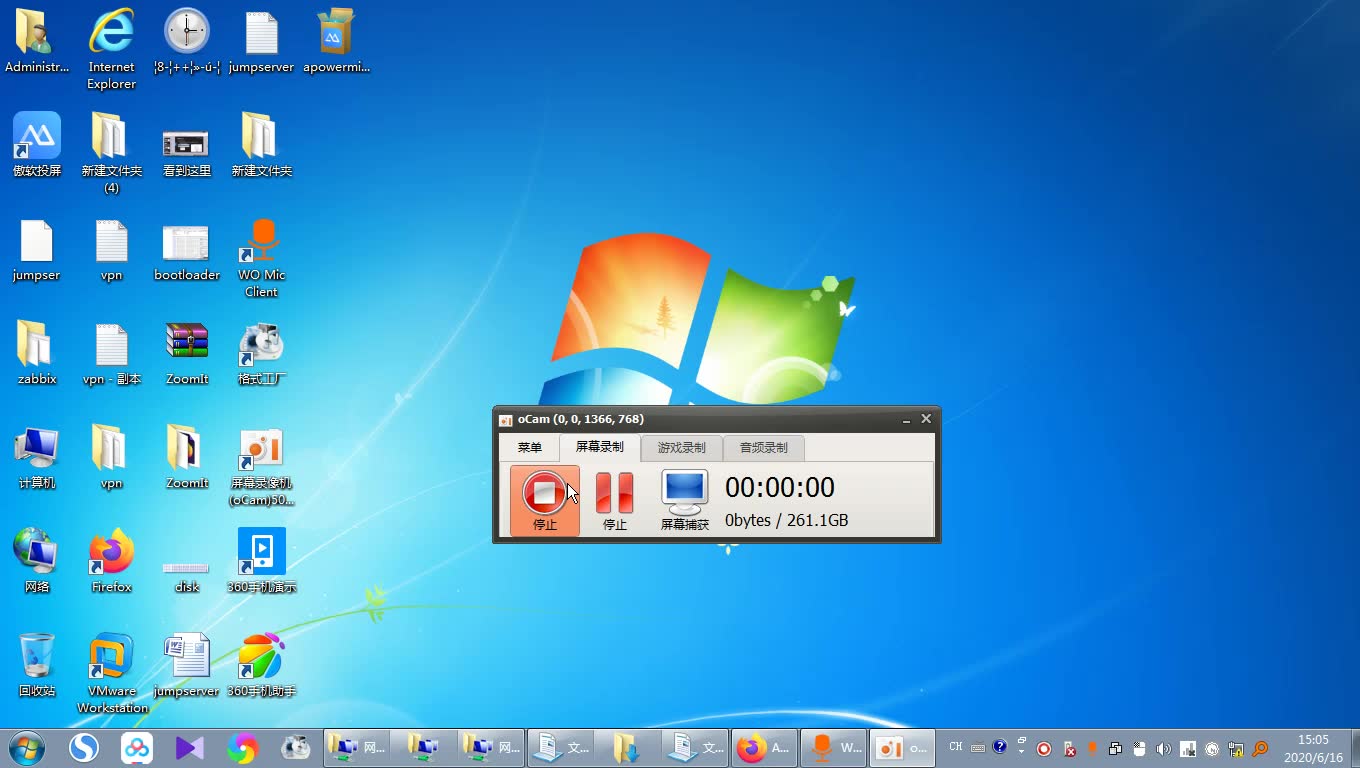The image size is (1360, 768).
Task: Select the 回收站 recycle bin
Action: tap(37, 666)
